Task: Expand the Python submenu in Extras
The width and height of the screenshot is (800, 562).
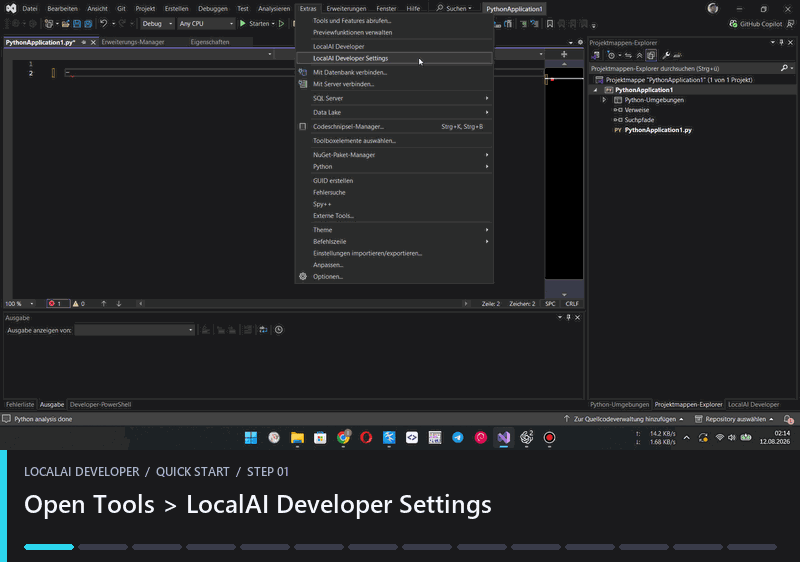Action: 394,167
